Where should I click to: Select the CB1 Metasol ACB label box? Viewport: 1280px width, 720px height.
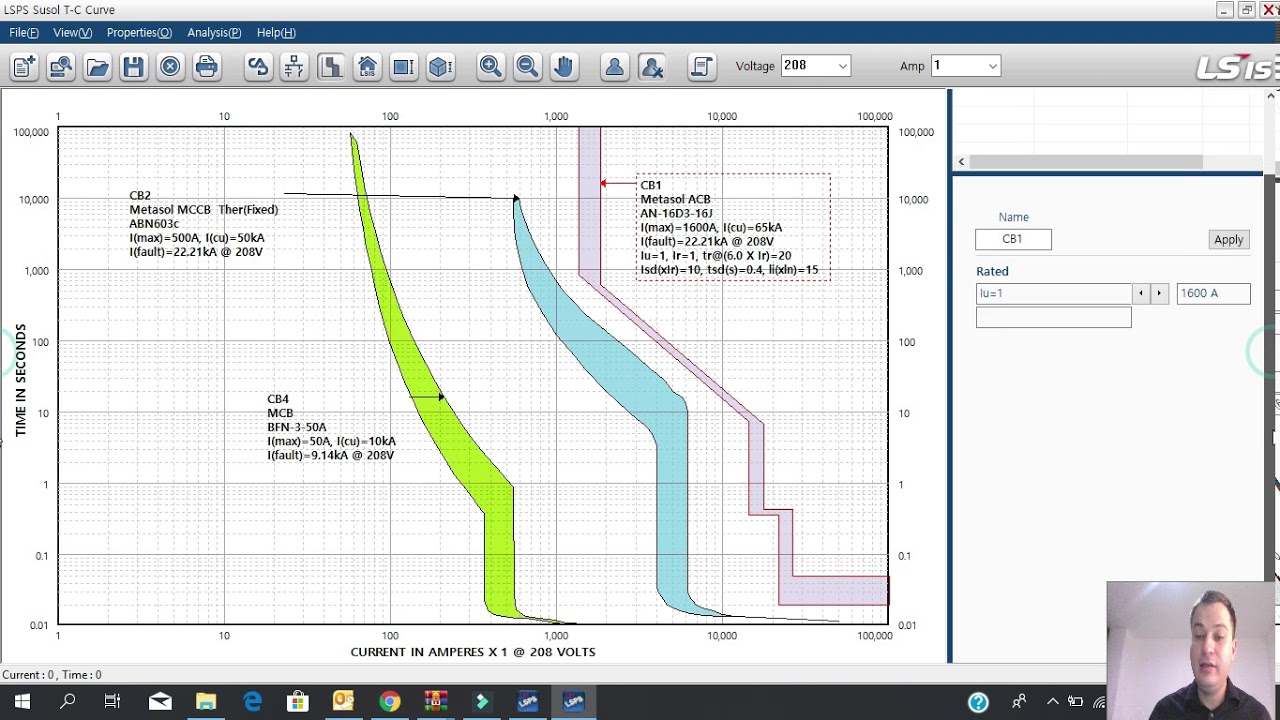[x=733, y=227]
